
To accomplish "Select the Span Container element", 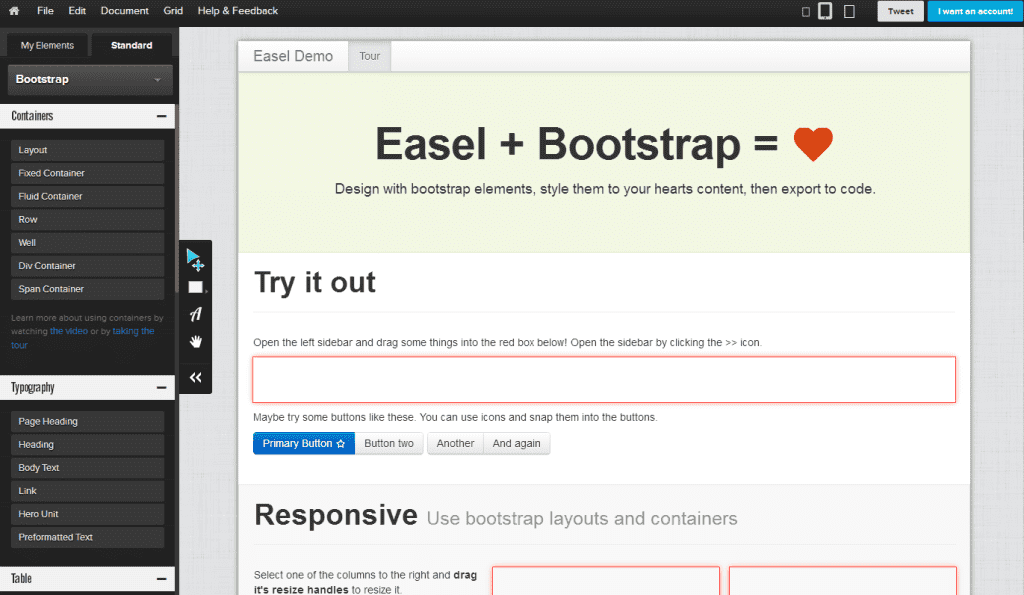I will coord(87,289).
